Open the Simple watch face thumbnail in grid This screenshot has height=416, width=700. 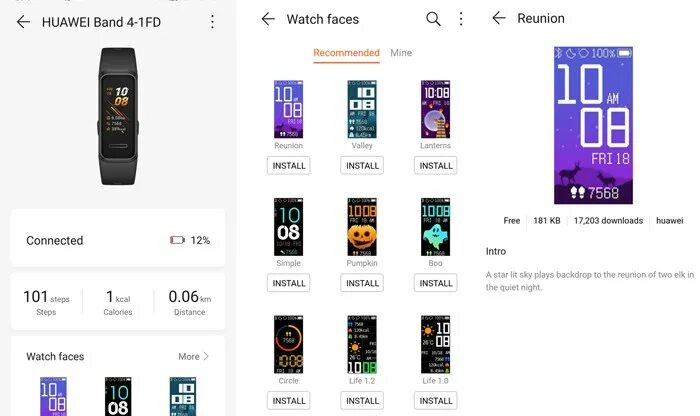pyautogui.click(x=288, y=227)
